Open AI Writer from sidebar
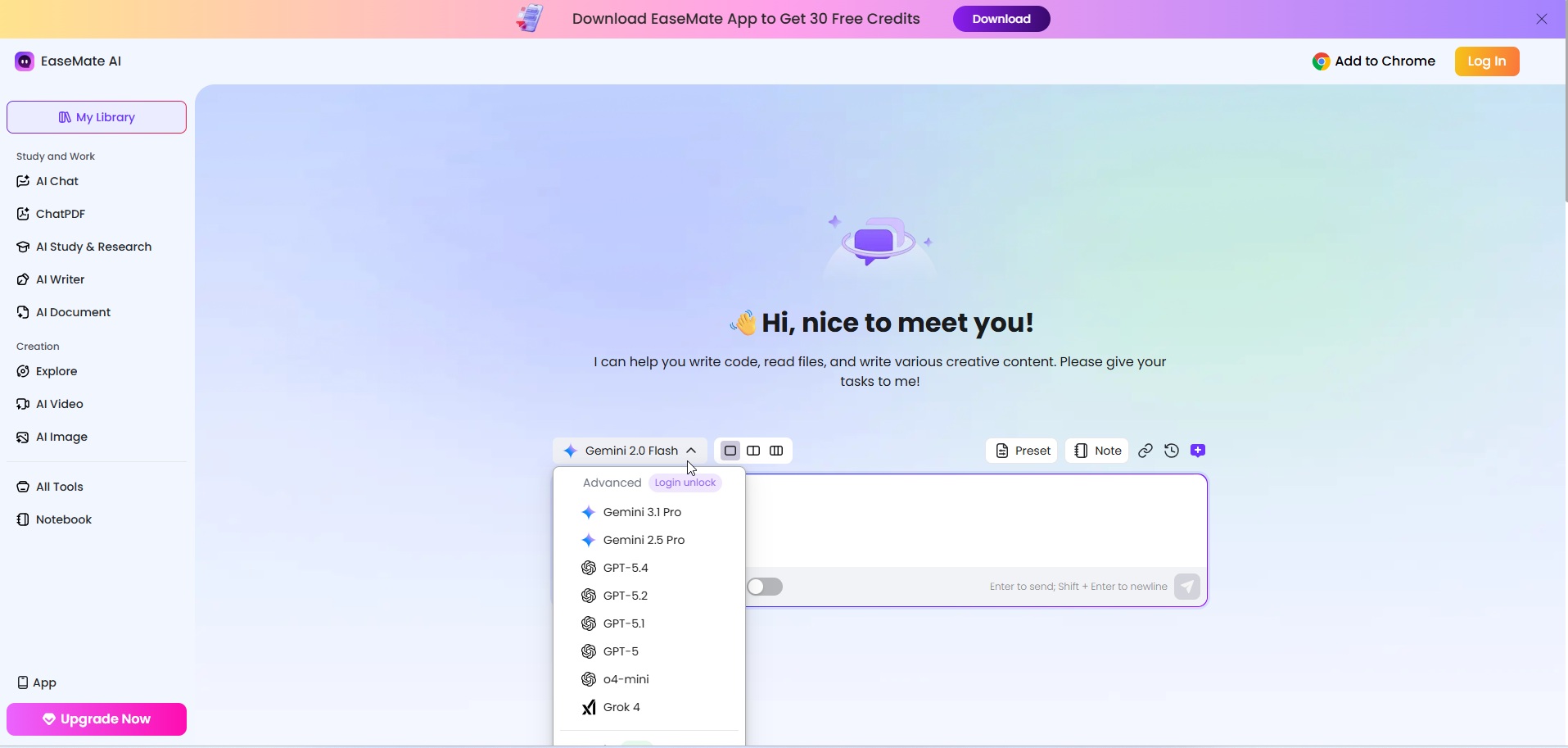1568x748 pixels. pyautogui.click(x=50, y=279)
